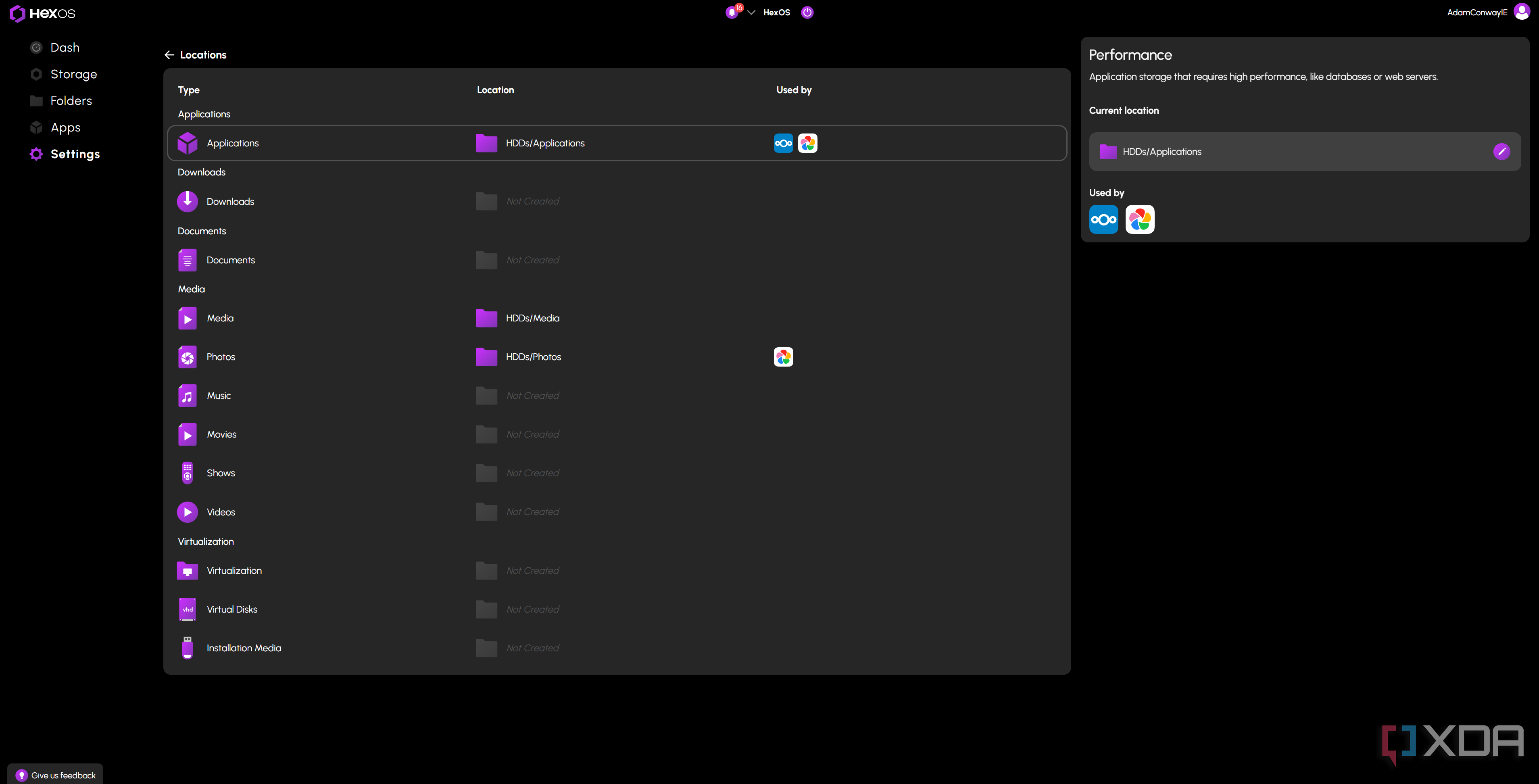This screenshot has width=1539, height=784.
Task: Click the Dash gauge icon
Action: [x=36, y=47]
